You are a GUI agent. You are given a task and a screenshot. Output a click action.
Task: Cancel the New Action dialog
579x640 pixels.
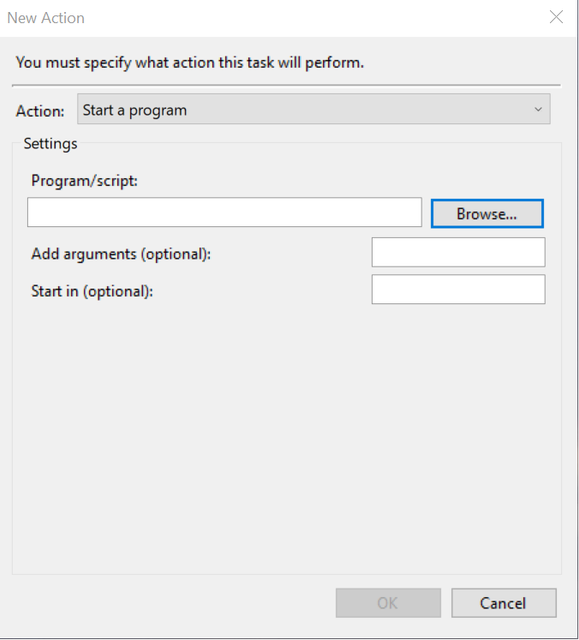point(504,603)
